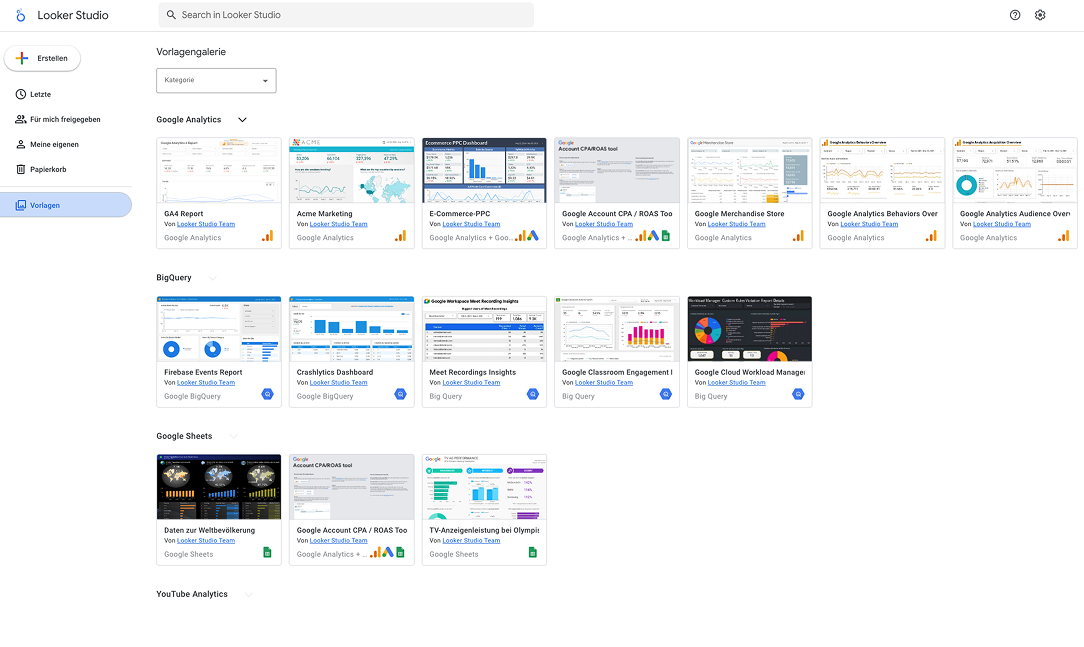This screenshot has height=647, width=1084.
Task: Click the Looker Studio logo icon
Action: (21, 15)
